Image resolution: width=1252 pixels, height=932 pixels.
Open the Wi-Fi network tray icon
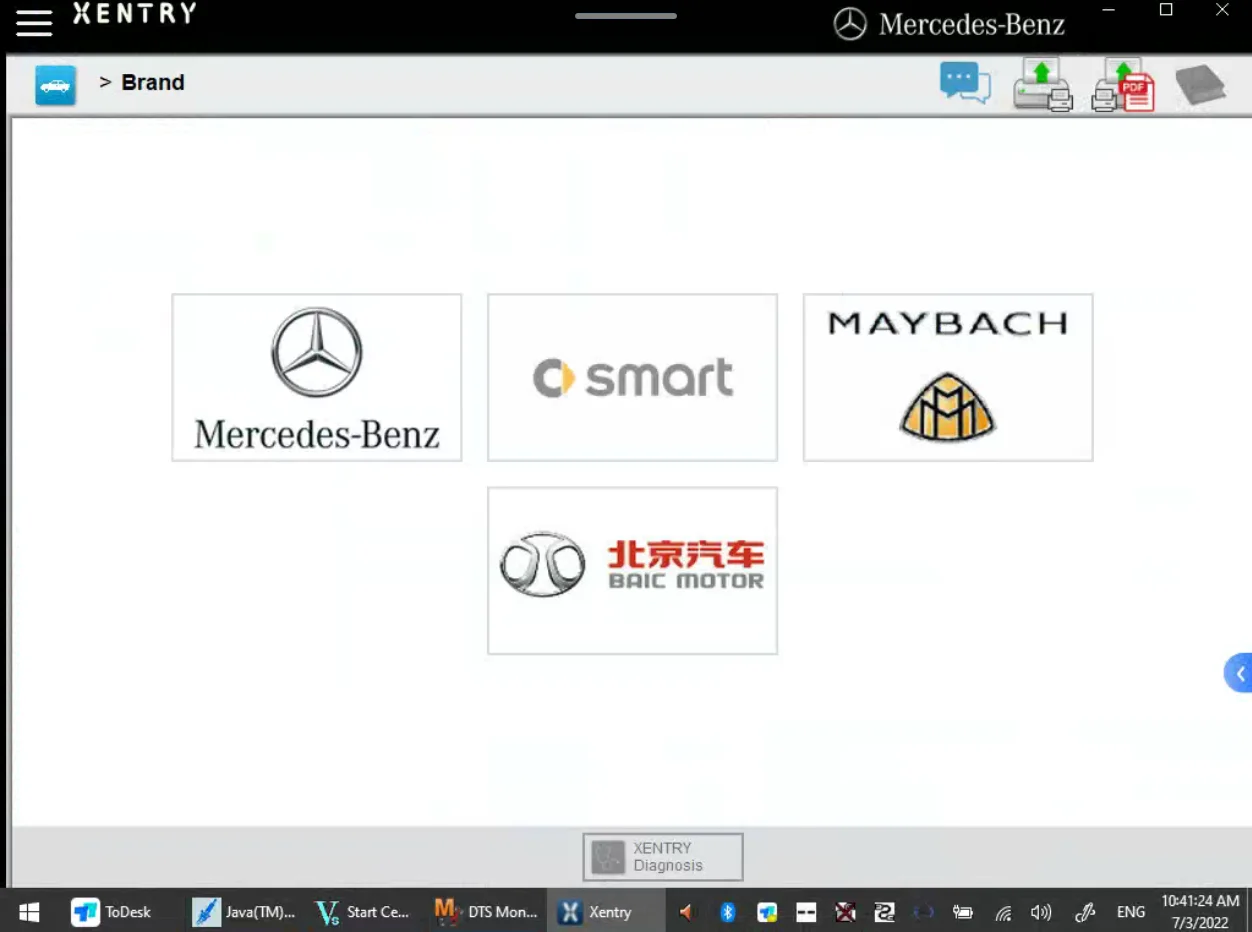(1003, 912)
